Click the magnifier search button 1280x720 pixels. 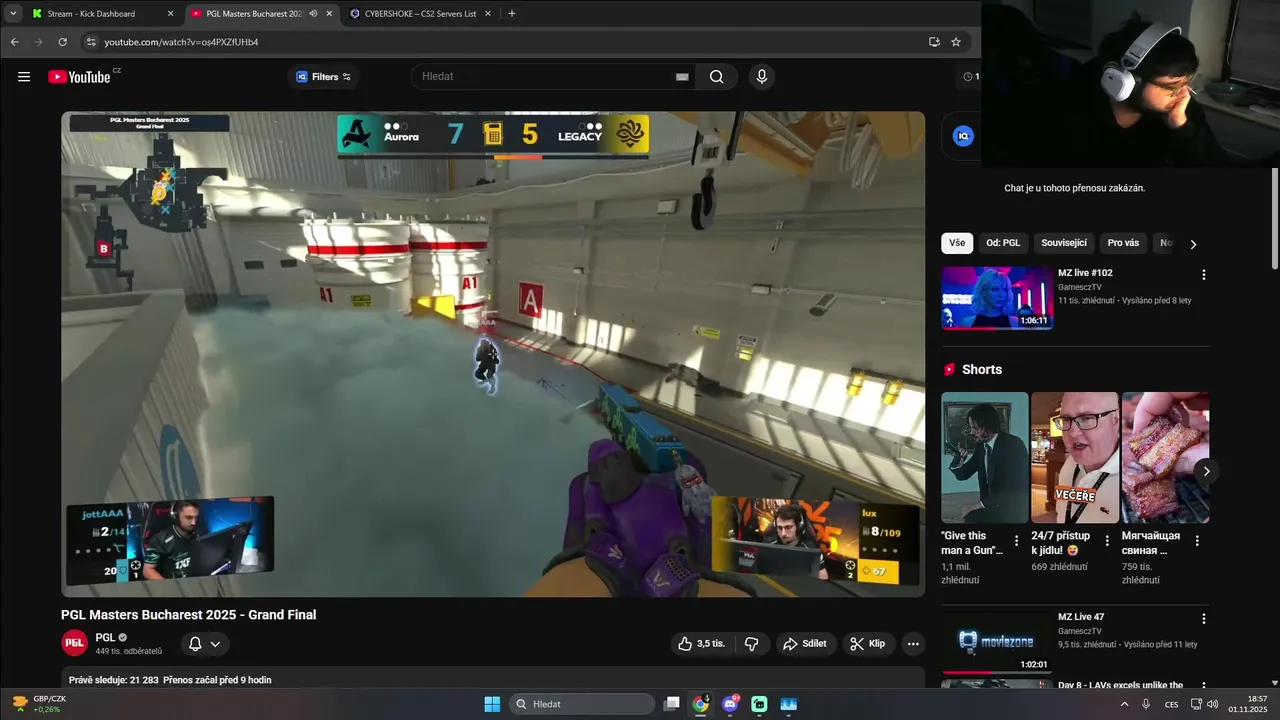717,77
